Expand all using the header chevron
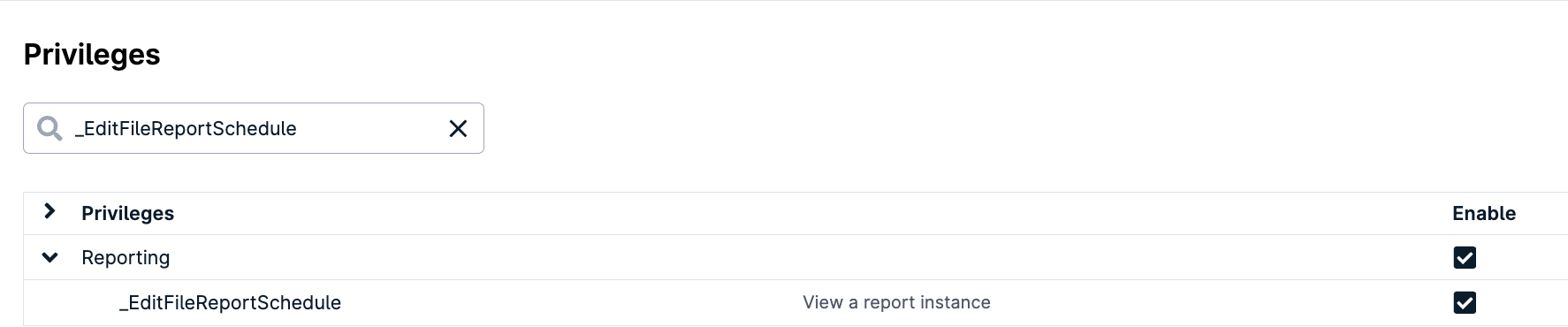The width and height of the screenshot is (1568, 327). coord(50,211)
